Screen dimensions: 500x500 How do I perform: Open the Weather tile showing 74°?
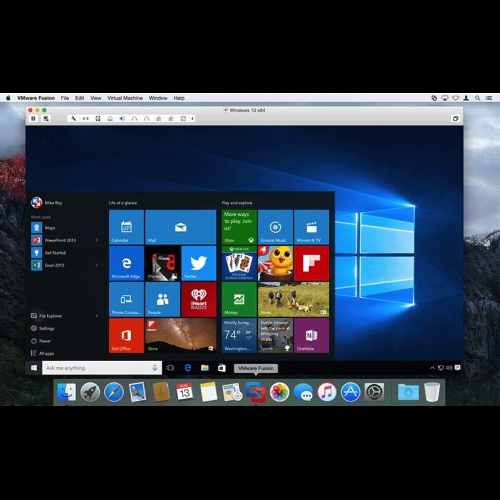(239, 335)
